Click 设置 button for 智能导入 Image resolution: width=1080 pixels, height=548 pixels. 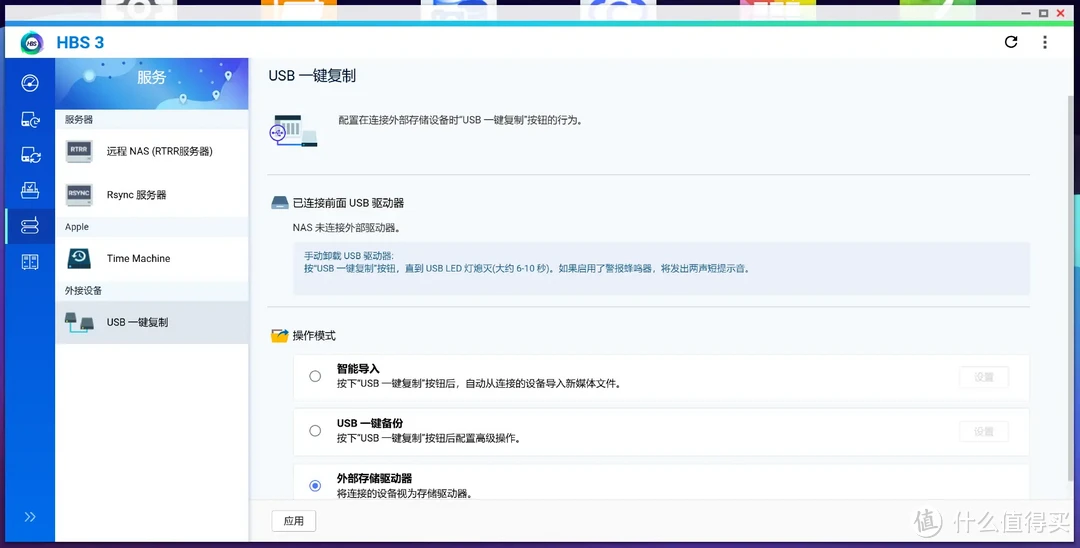[x=984, y=377]
